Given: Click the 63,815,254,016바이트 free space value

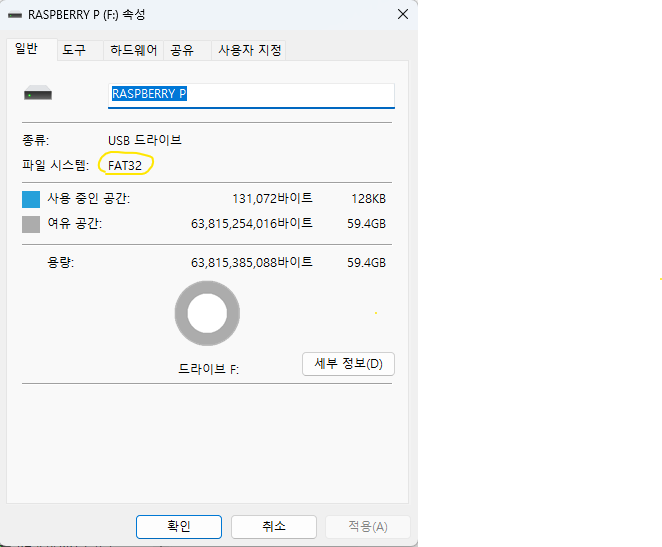Looking at the screenshot, I should 252,223.
